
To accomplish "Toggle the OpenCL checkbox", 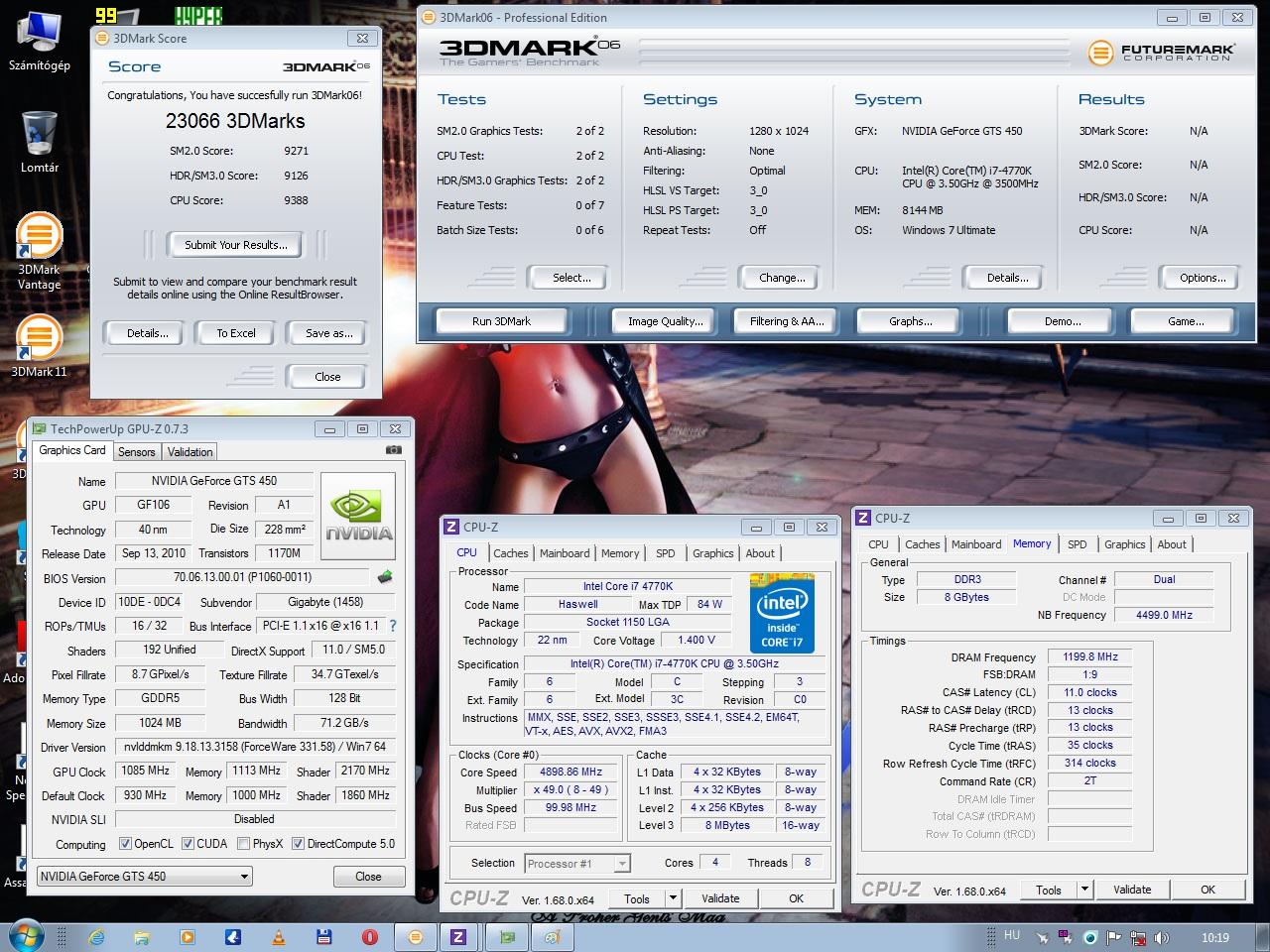I will click(x=126, y=844).
